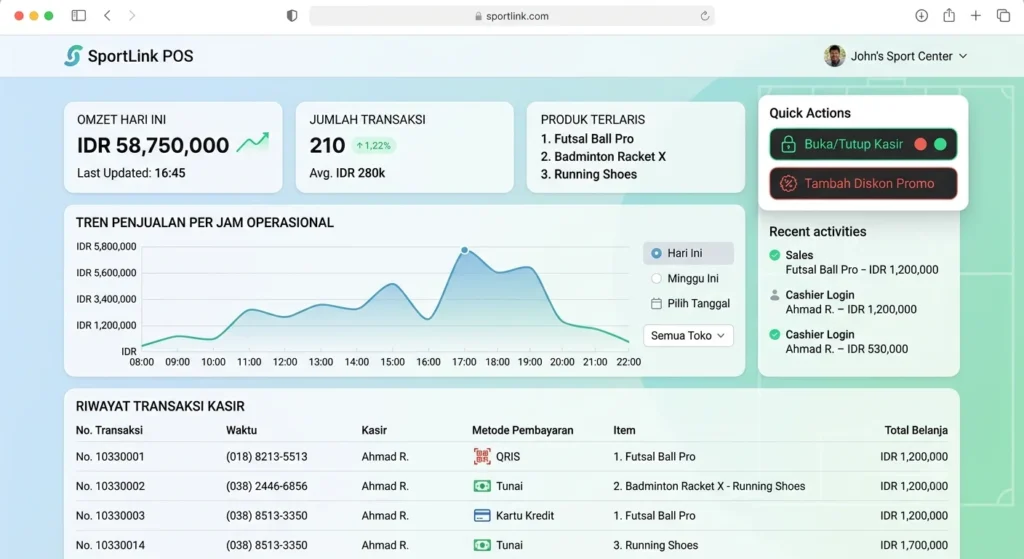Click the person icon beside first Cashier Login
The width and height of the screenshot is (1024, 559).
(775, 295)
